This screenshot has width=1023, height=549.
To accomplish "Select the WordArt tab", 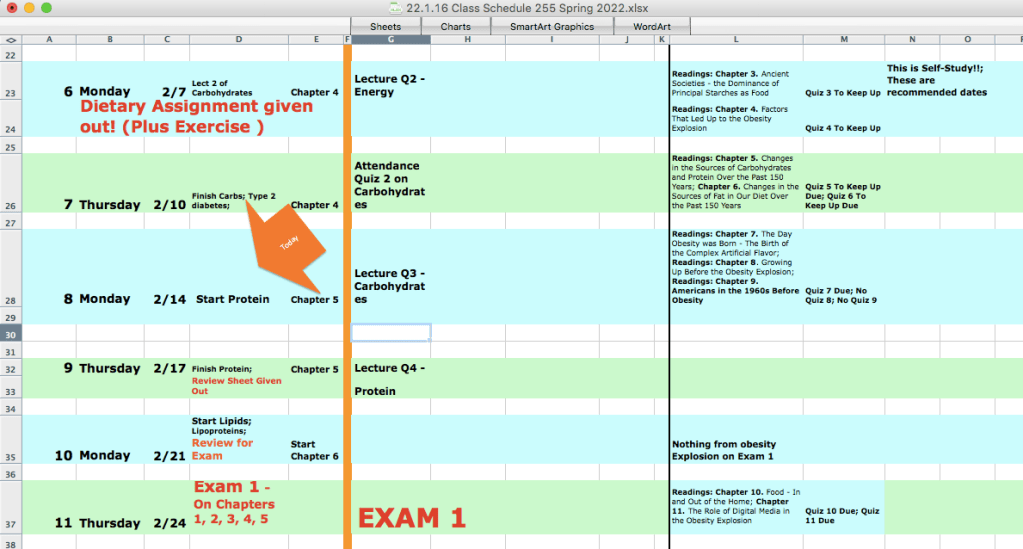I will tap(652, 27).
